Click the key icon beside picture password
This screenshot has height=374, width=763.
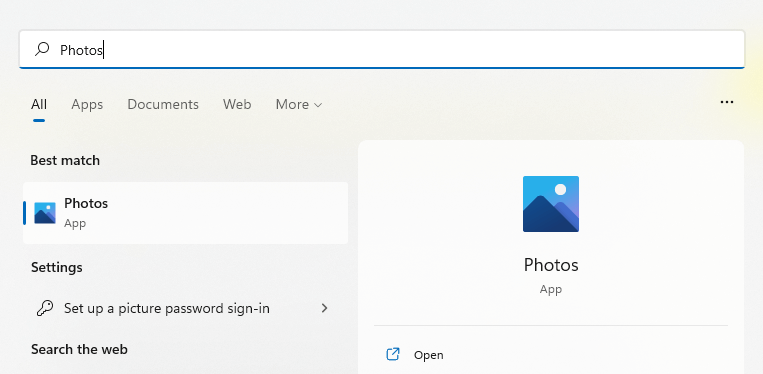45,308
